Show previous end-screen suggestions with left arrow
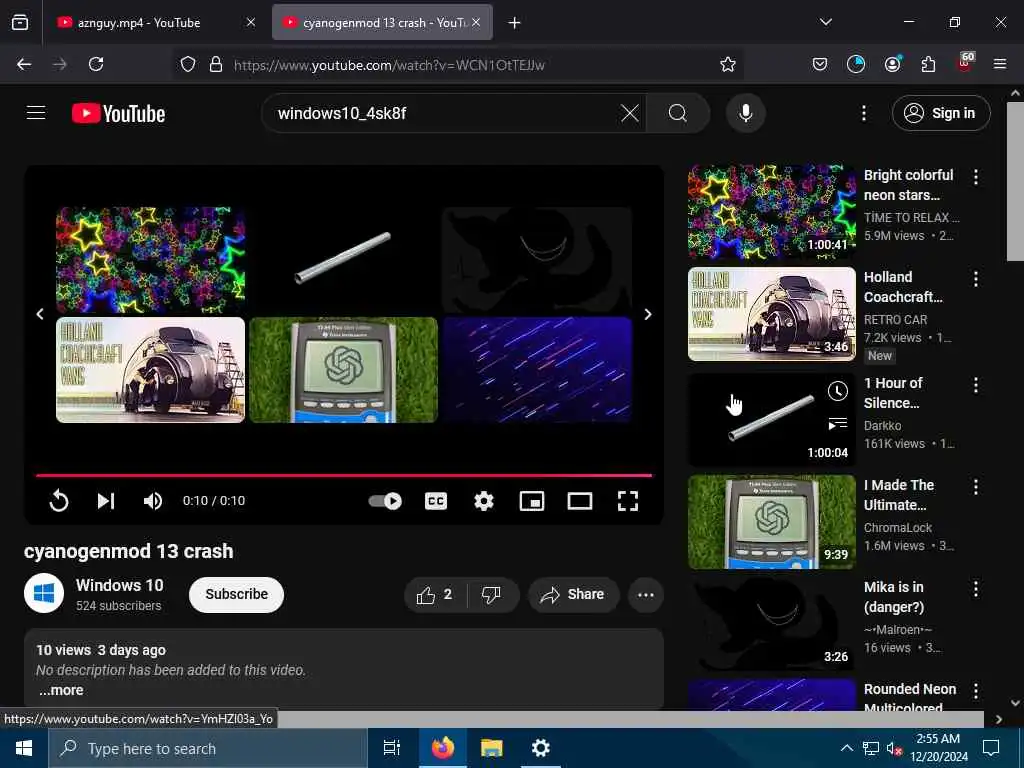This screenshot has height=768, width=1024. (x=40, y=314)
